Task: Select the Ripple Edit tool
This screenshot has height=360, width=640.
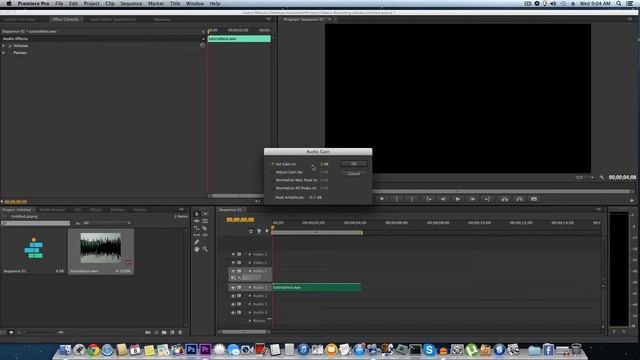Action: 196,221
